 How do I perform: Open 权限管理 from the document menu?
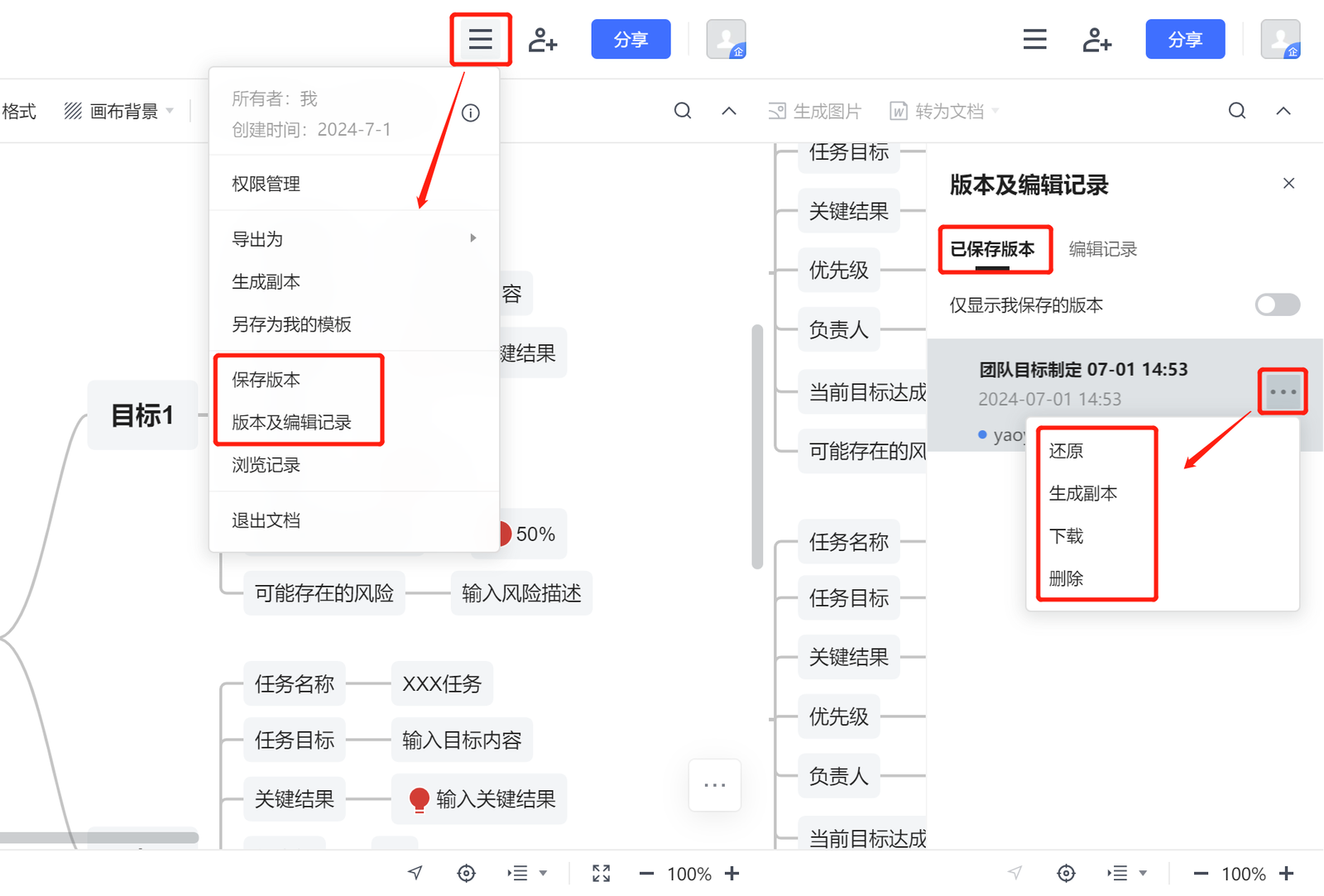(x=354, y=184)
